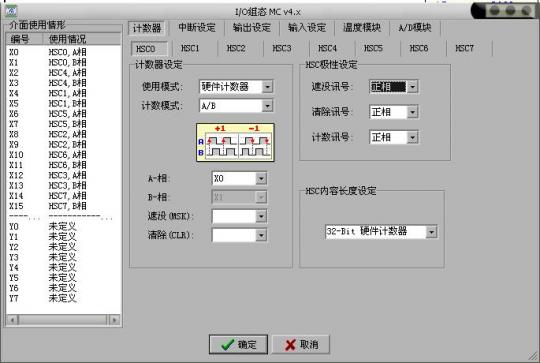Click the red X 取消 button
The width and height of the screenshot is (540, 363).
point(301,344)
